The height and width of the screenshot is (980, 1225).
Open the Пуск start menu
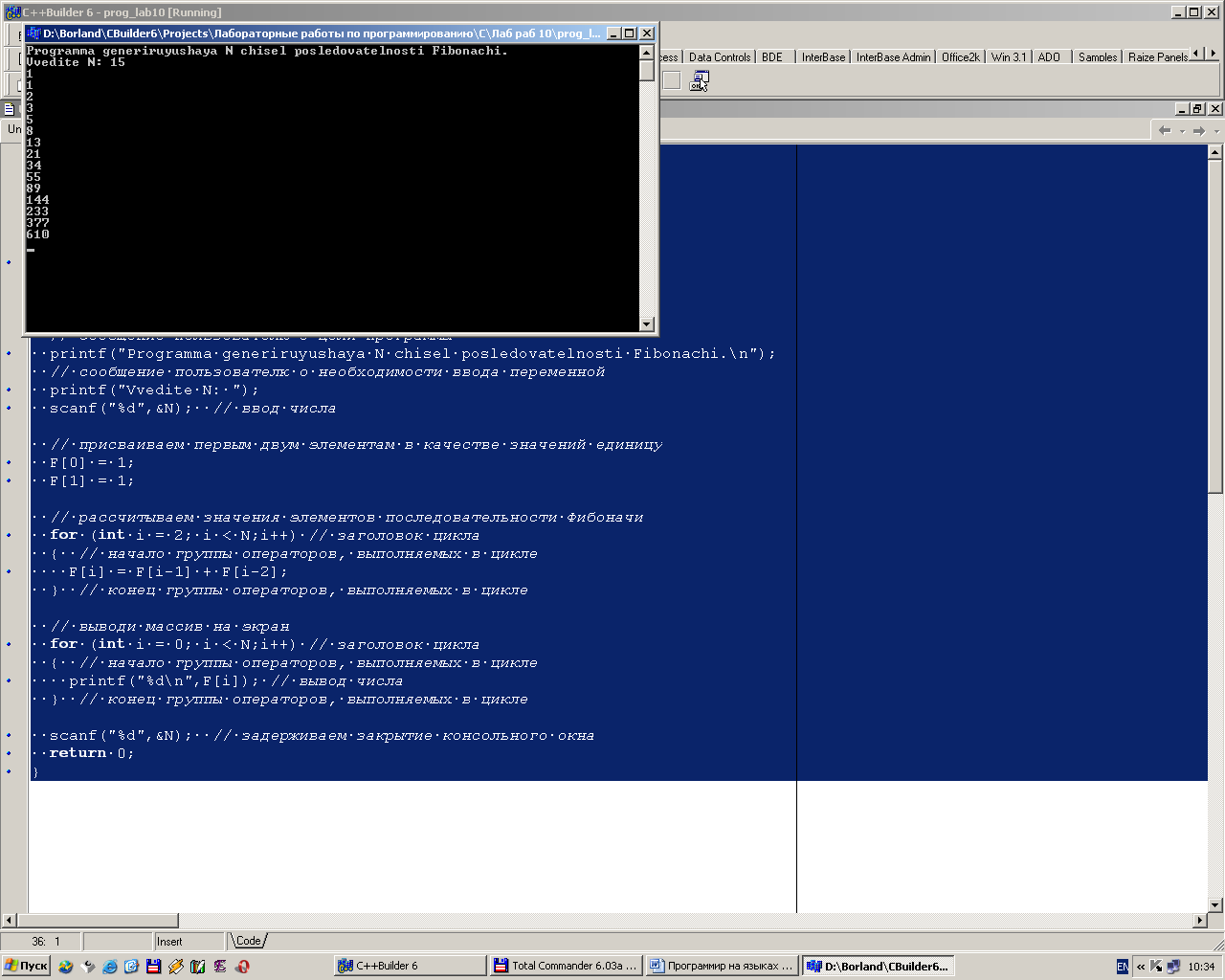[26, 967]
